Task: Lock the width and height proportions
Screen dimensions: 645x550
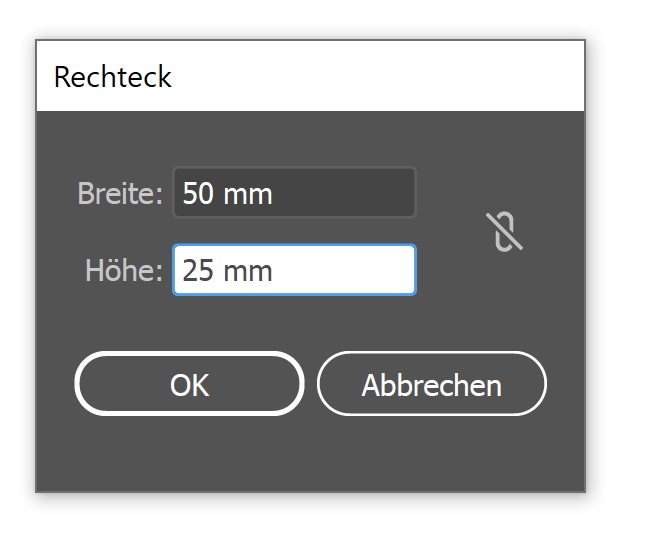Action: [x=504, y=232]
